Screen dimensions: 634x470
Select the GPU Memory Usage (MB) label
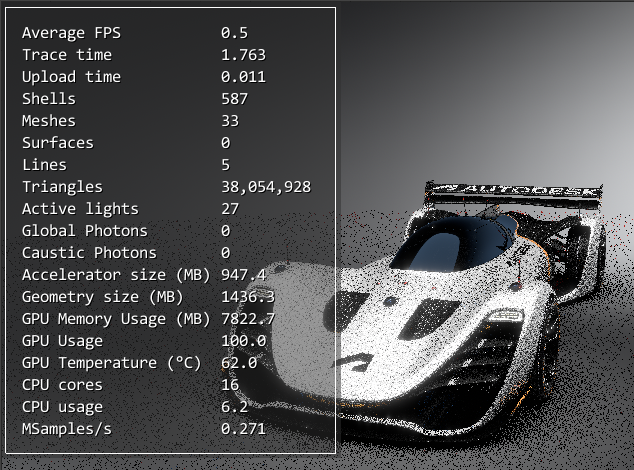coord(116,319)
